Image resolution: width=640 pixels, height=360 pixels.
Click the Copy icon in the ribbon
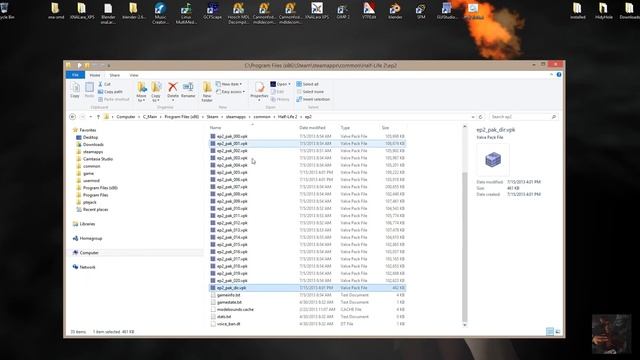(75, 90)
